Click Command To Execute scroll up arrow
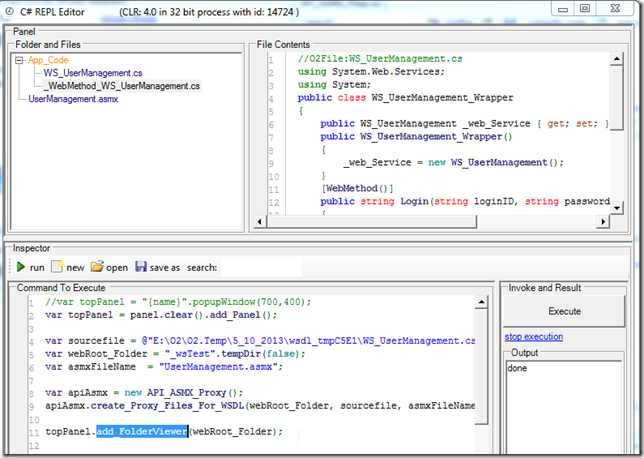This screenshot has width=644, height=458. pyautogui.click(x=481, y=302)
